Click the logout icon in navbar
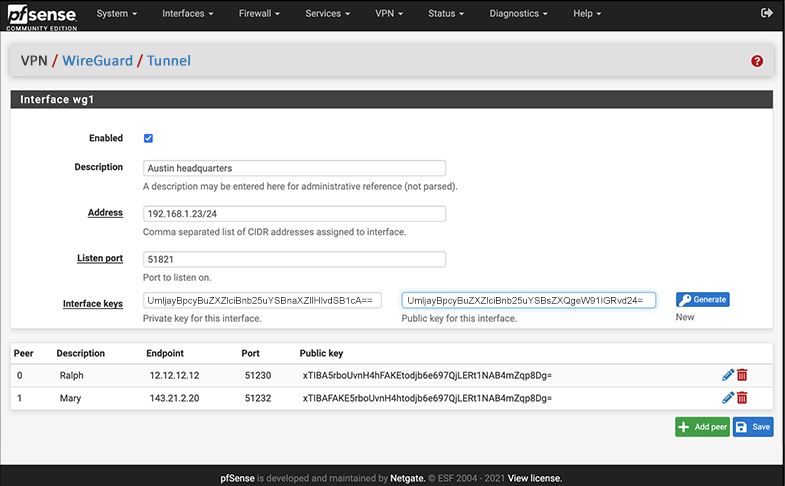The image size is (785, 486). [x=767, y=14]
